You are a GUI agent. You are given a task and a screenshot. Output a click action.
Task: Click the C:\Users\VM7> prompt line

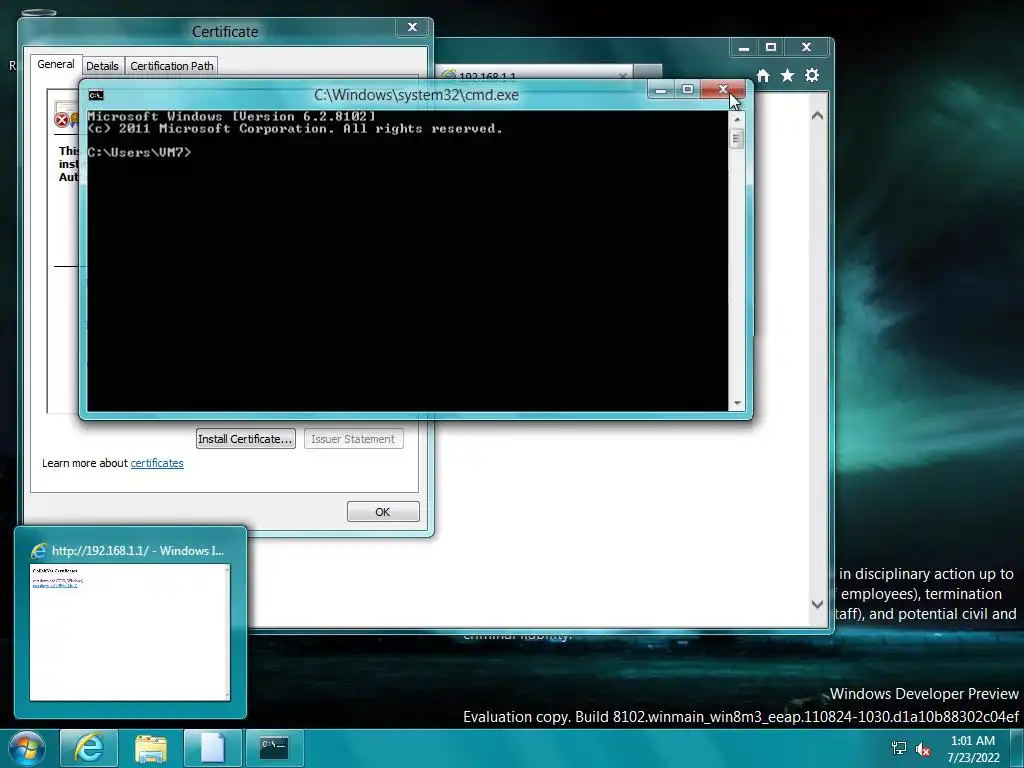[x=139, y=152]
